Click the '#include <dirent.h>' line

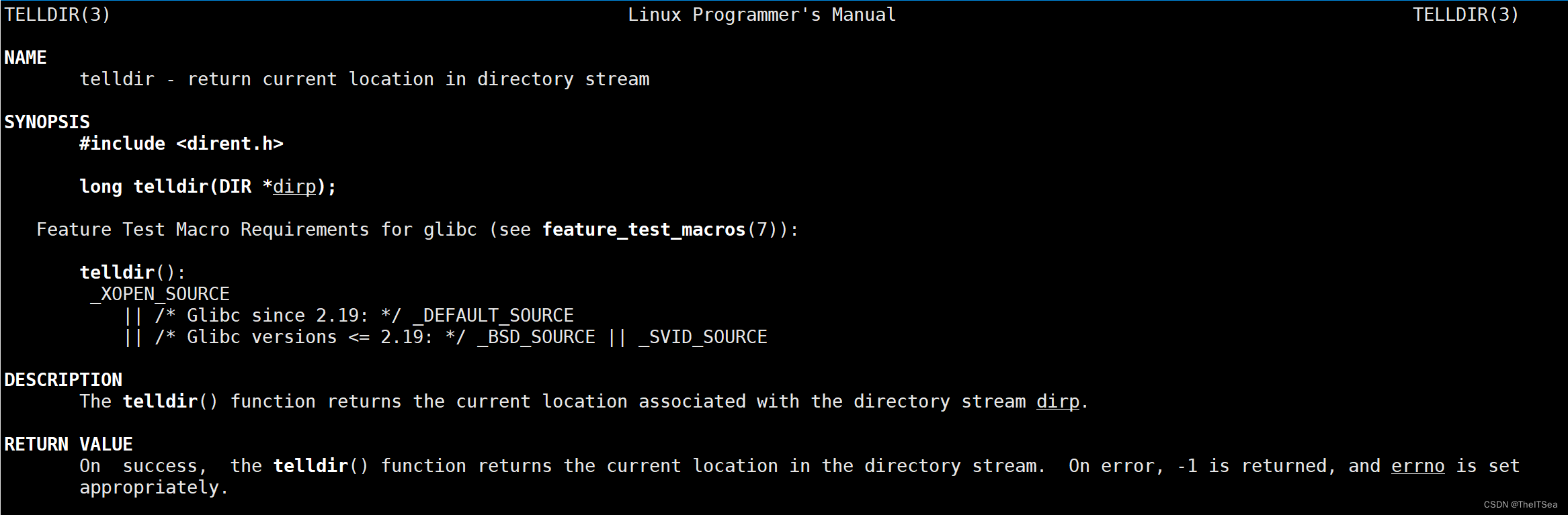181,144
